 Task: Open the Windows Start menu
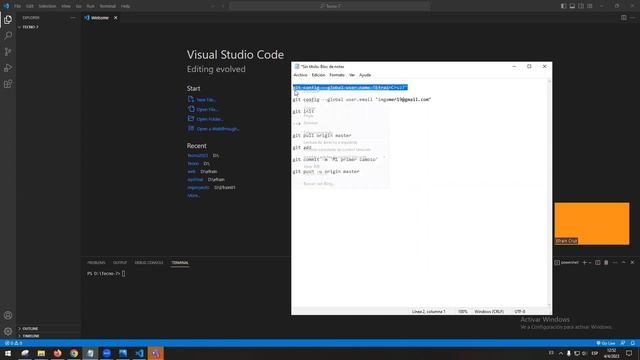(8, 353)
